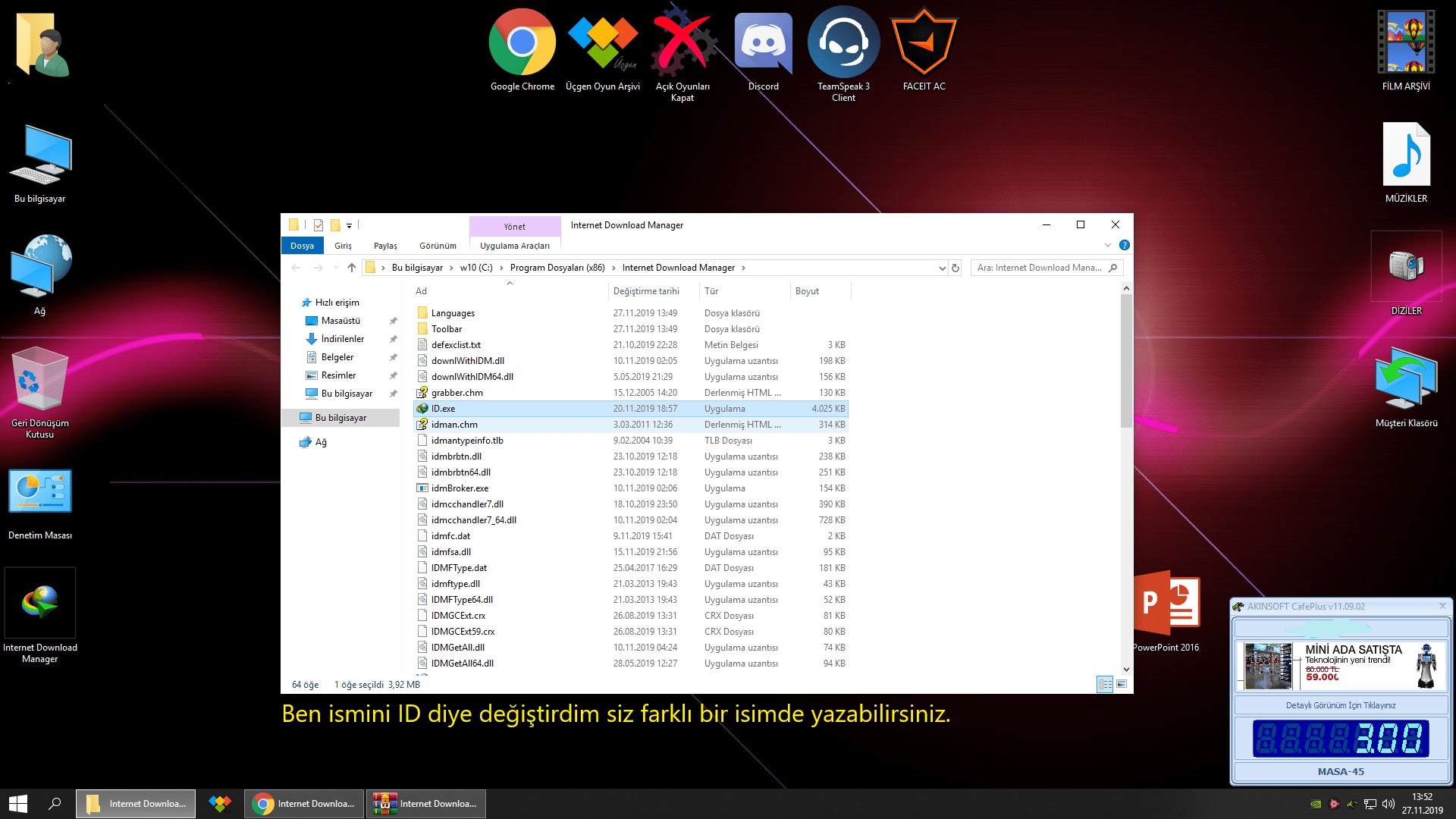Screen dimensions: 1456x819
Task: Refresh the folder address bar
Action: 955,268
